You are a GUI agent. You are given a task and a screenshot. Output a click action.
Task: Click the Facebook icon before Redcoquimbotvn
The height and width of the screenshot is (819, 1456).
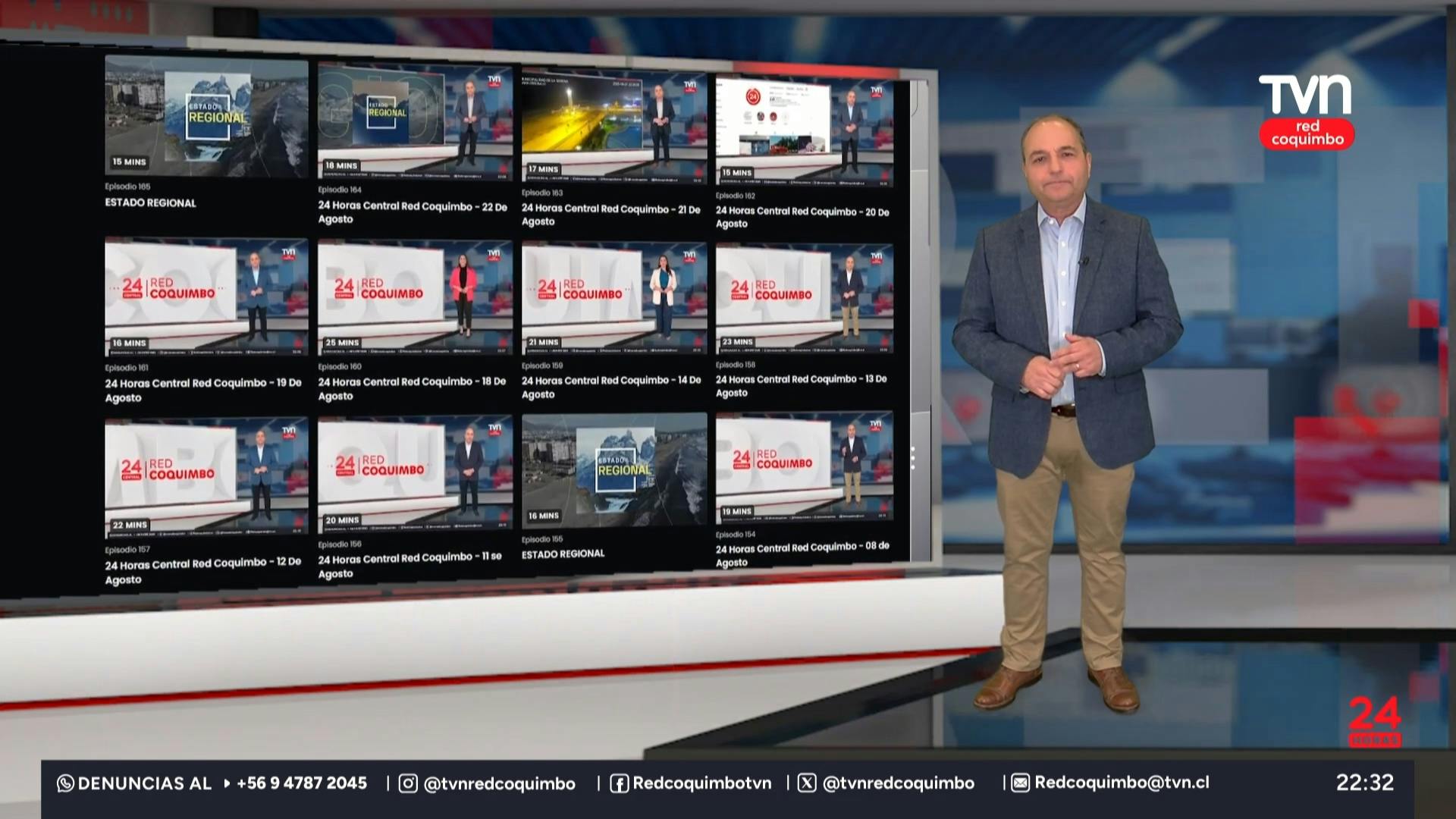[x=619, y=783]
